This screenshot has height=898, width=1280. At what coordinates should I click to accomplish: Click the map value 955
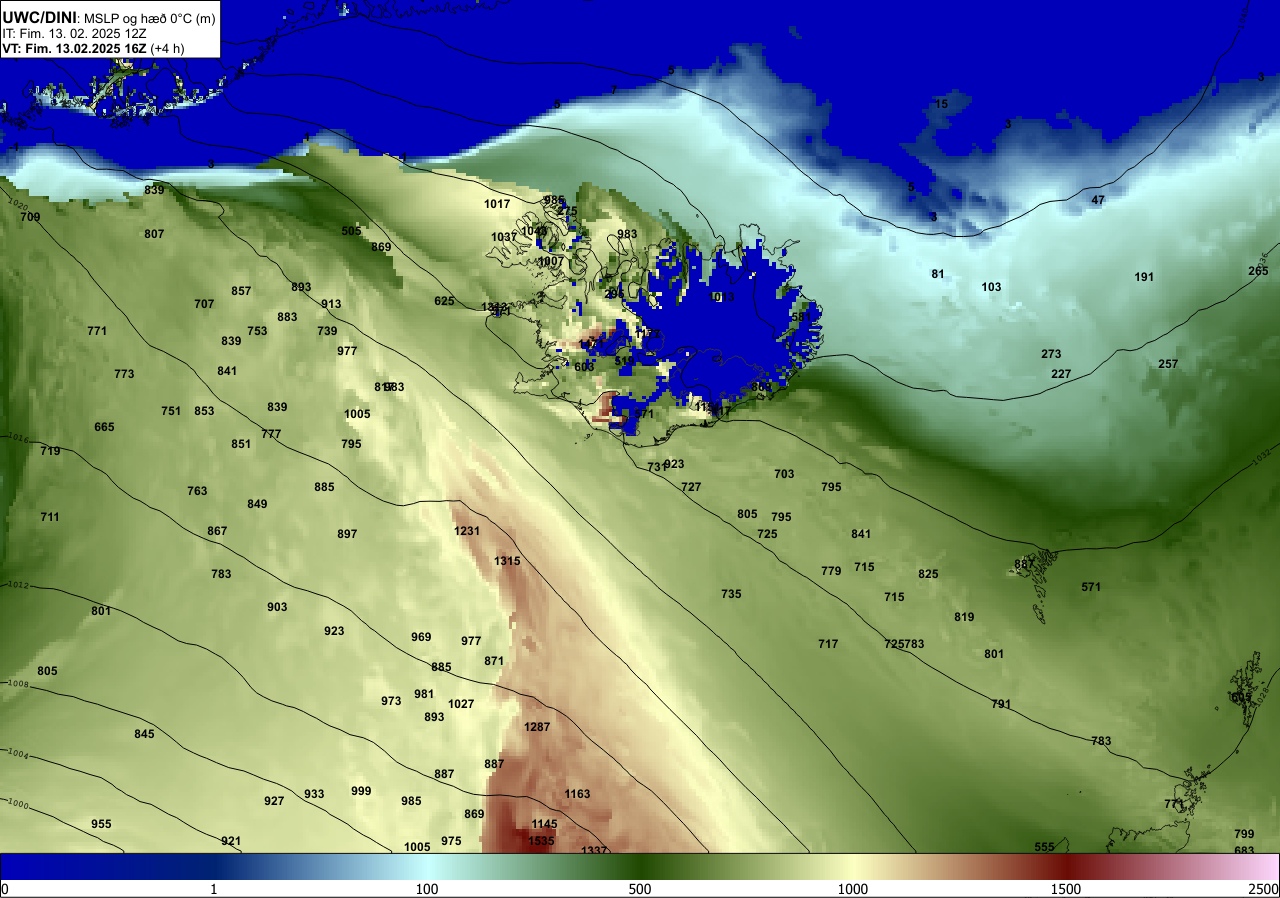tap(101, 824)
